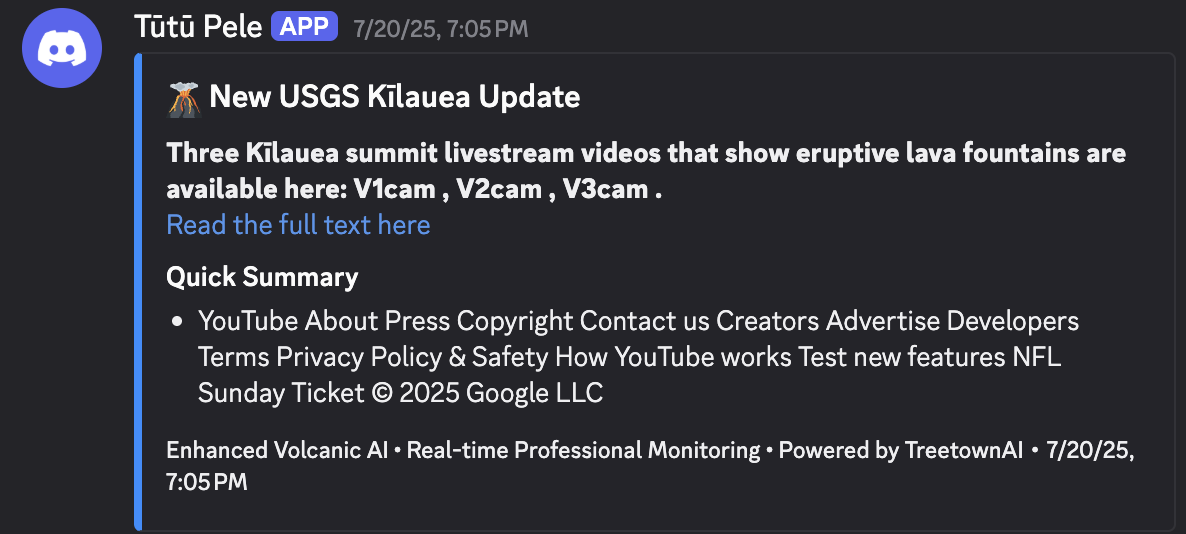Click the Sunday Ticket © 2025 Google LLC line
This screenshot has height=534, width=1186.
coord(400,393)
